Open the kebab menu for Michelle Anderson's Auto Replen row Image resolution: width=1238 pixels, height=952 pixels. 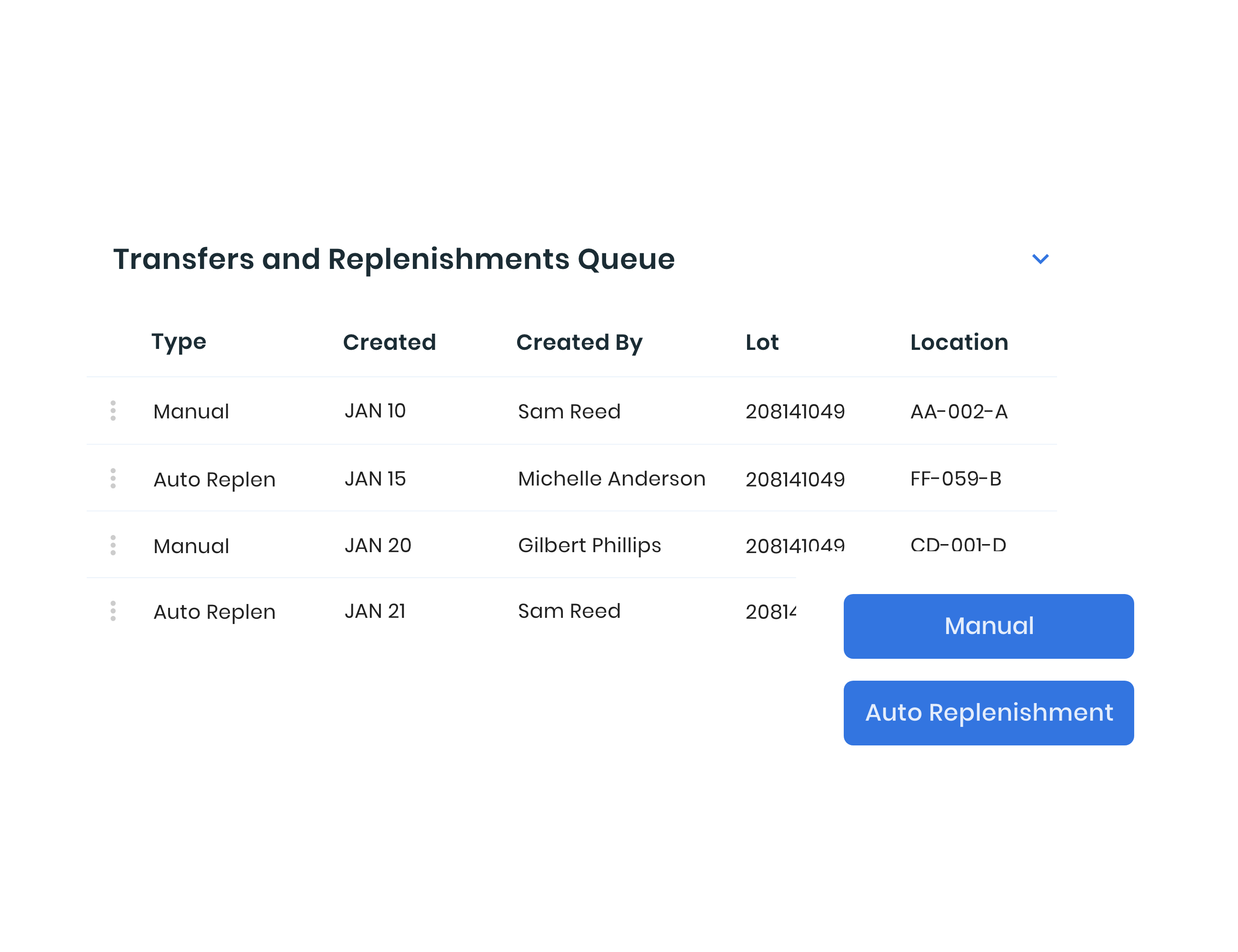click(113, 479)
